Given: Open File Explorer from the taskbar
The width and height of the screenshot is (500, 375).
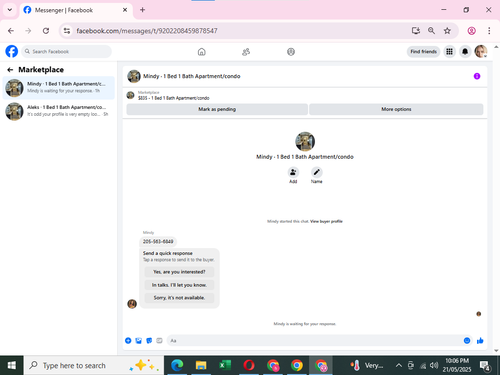Looking at the screenshot, I should (x=201, y=365).
